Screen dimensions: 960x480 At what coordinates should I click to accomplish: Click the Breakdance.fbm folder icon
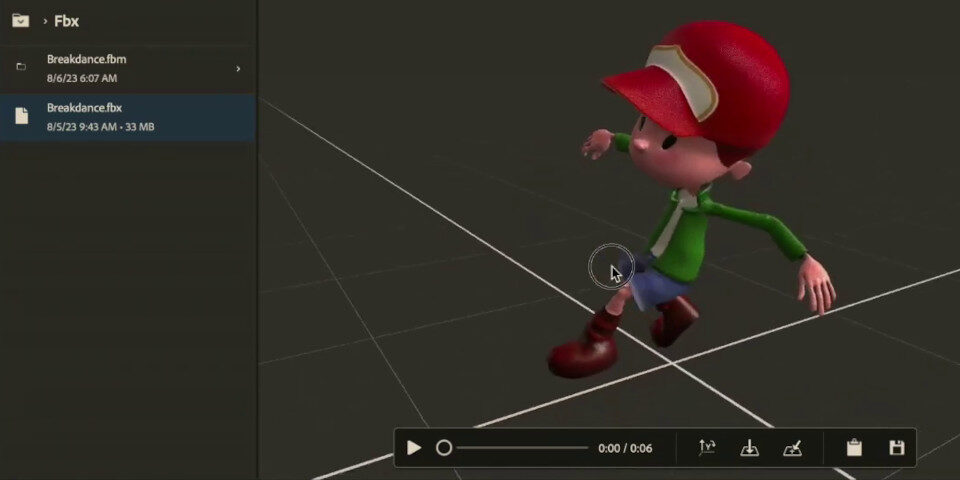21,68
